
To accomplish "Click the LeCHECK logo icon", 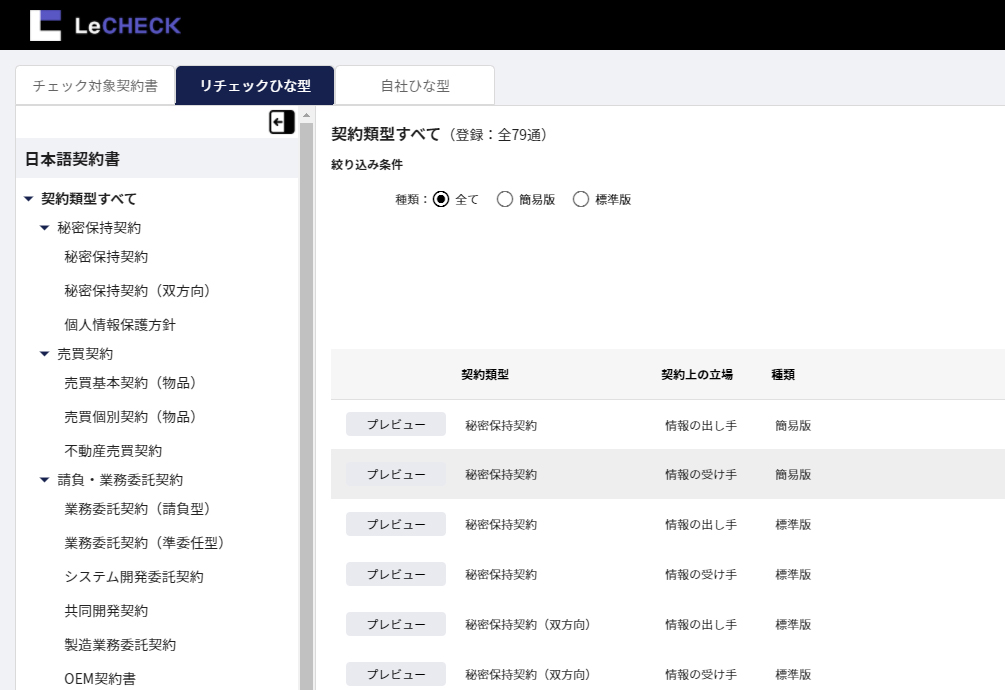I will [x=46, y=25].
